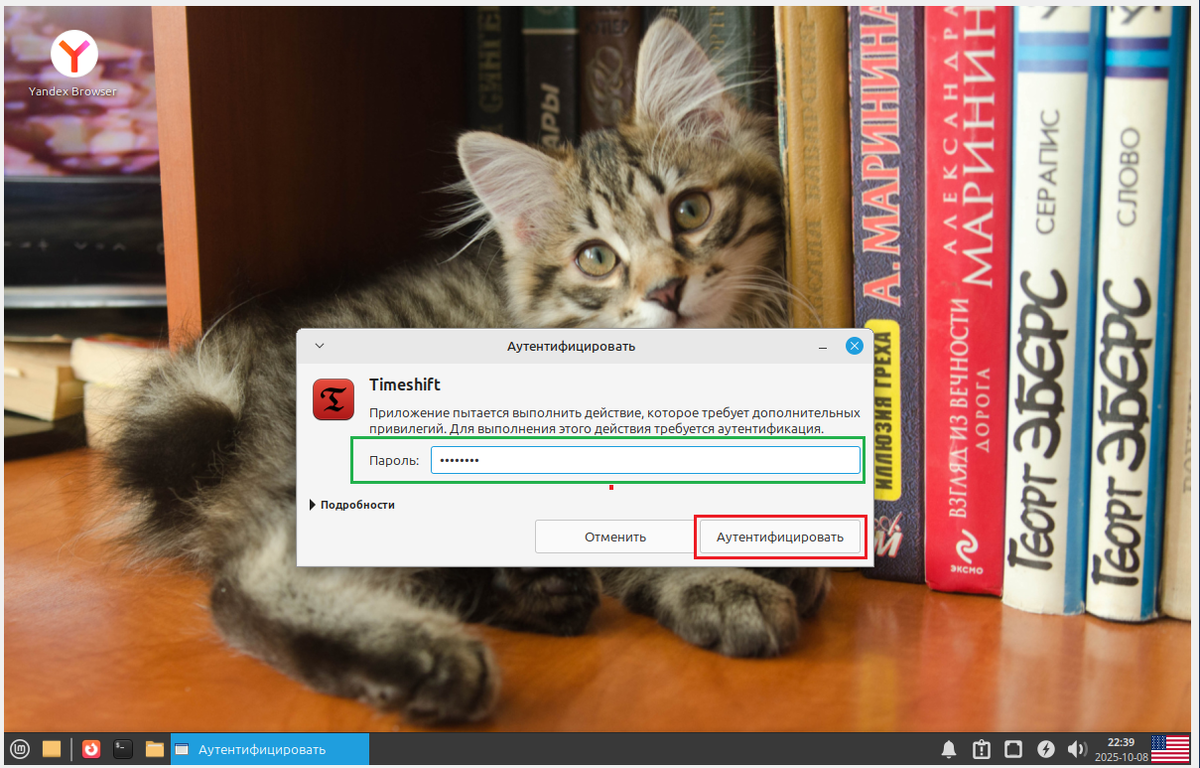
Task: Open the update manager tray icon
Action: click(981, 749)
